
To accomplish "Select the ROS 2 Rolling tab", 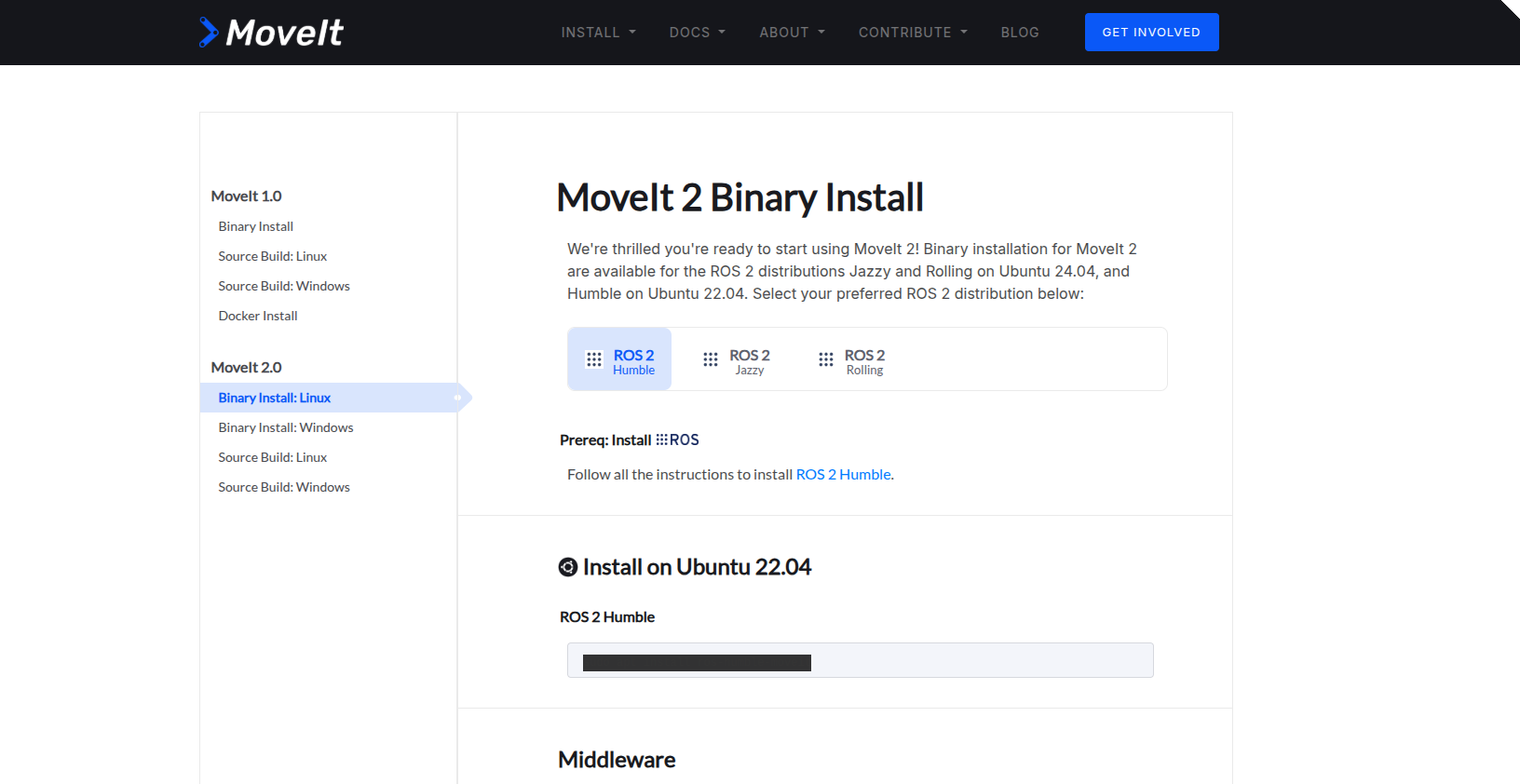I will 853,359.
